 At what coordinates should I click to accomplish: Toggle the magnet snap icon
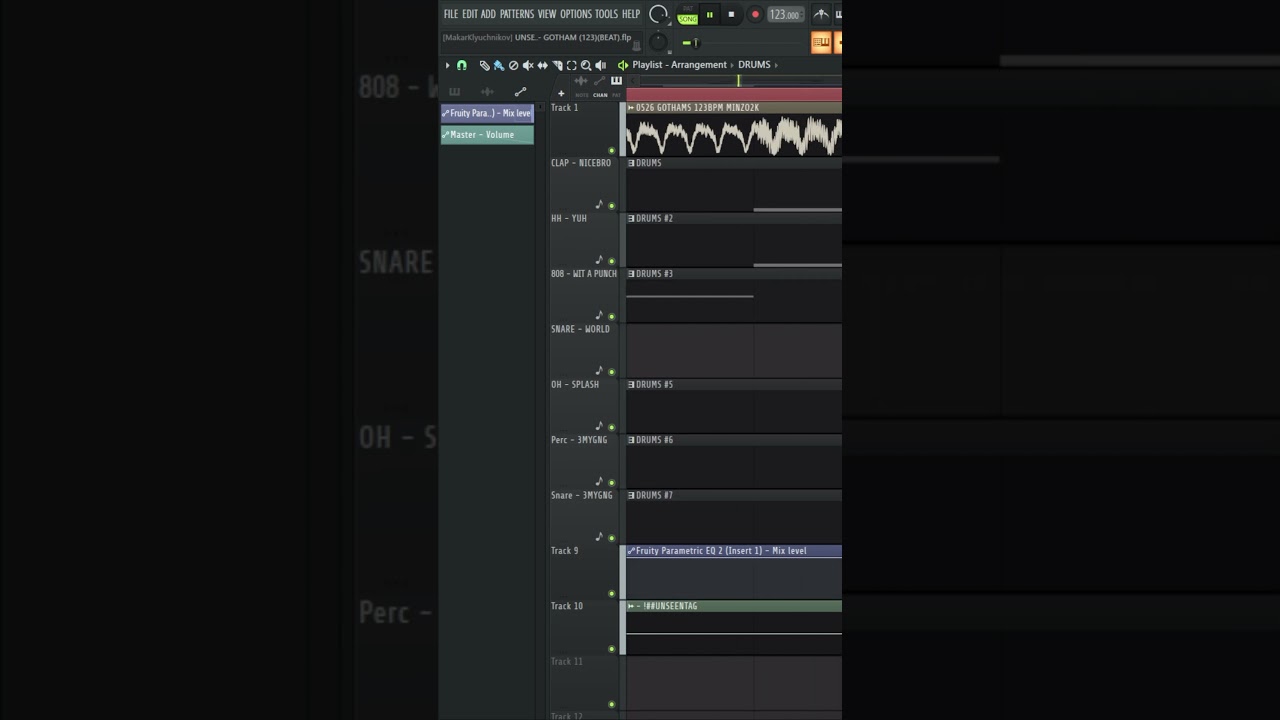coord(462,65)
